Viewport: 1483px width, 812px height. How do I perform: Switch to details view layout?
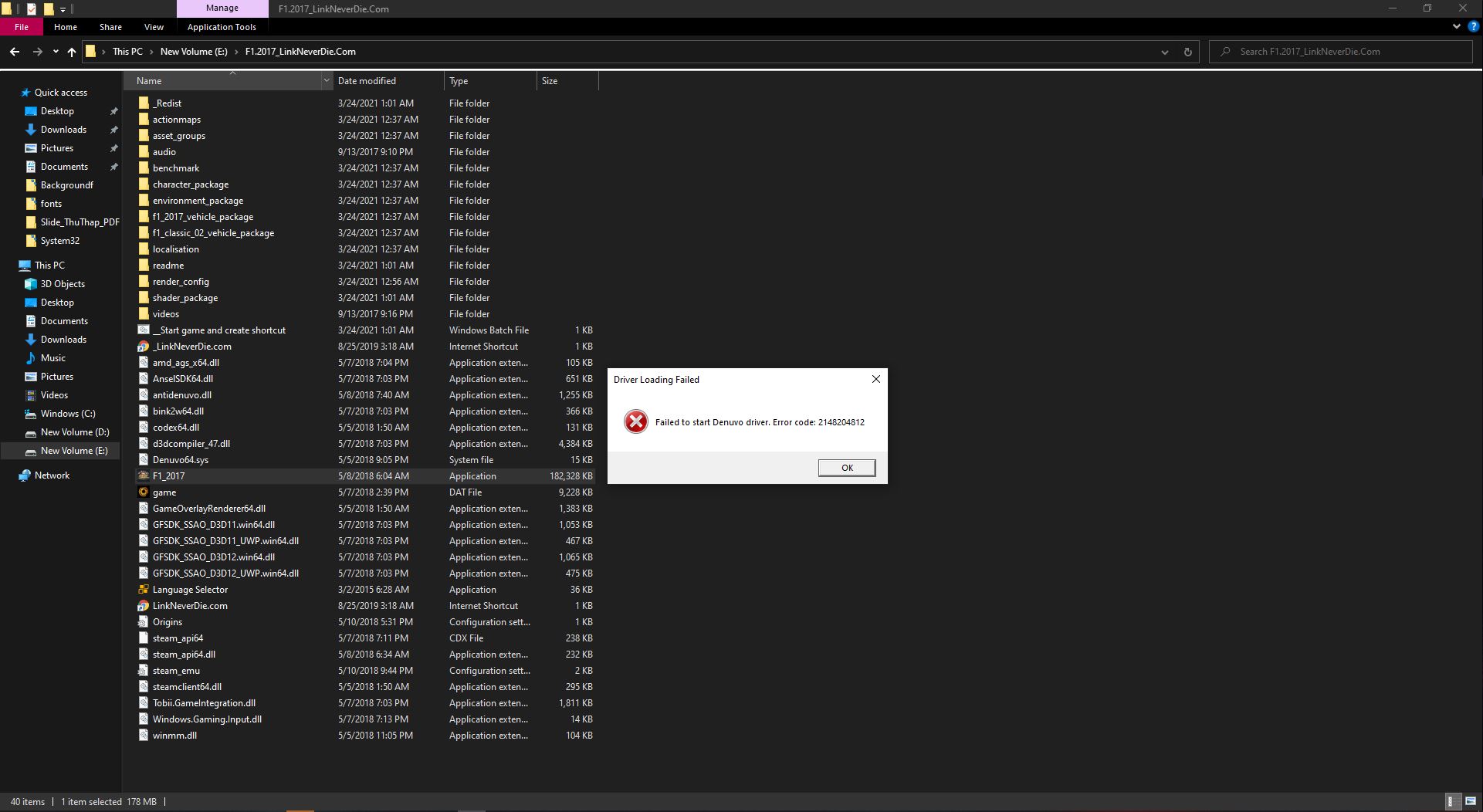[x=1451, y=802]
